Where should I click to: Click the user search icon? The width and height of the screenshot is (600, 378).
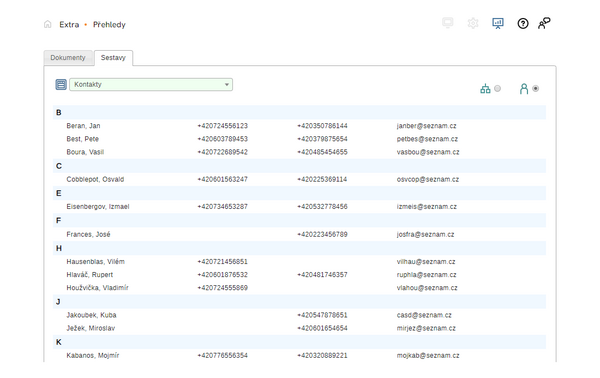(x=544, y=23)
